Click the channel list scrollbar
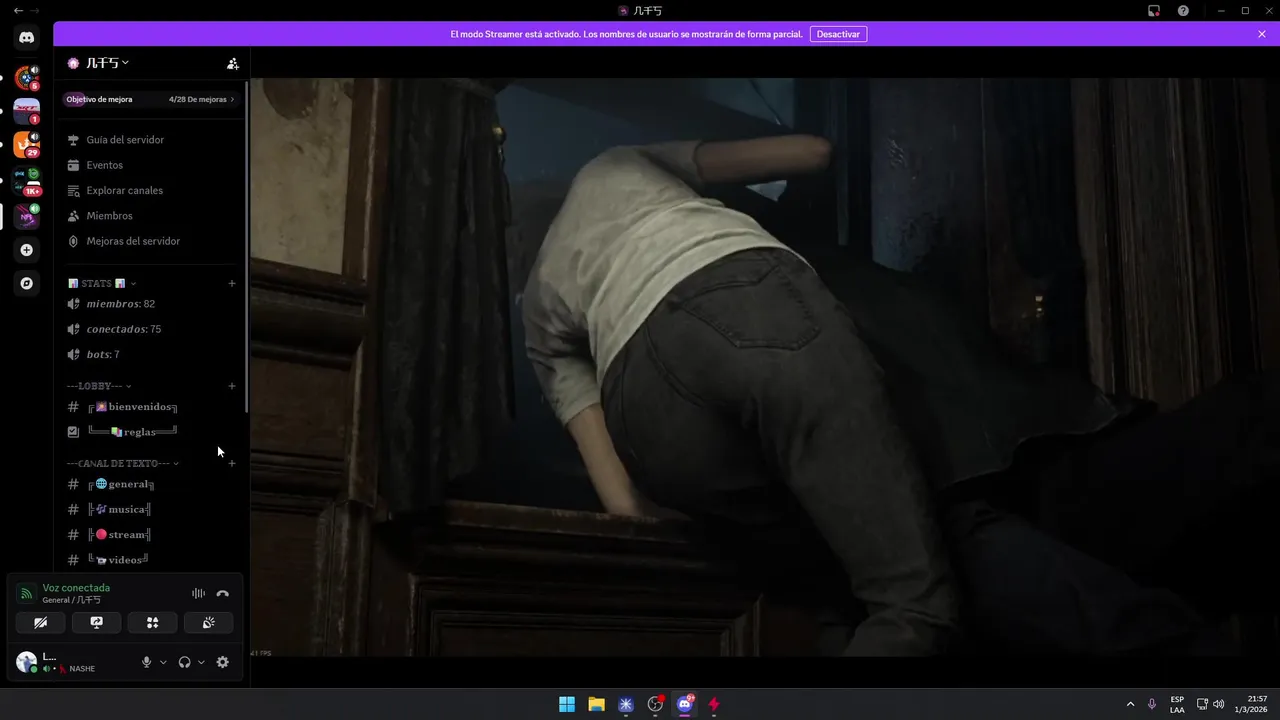 tap(246, 248)
